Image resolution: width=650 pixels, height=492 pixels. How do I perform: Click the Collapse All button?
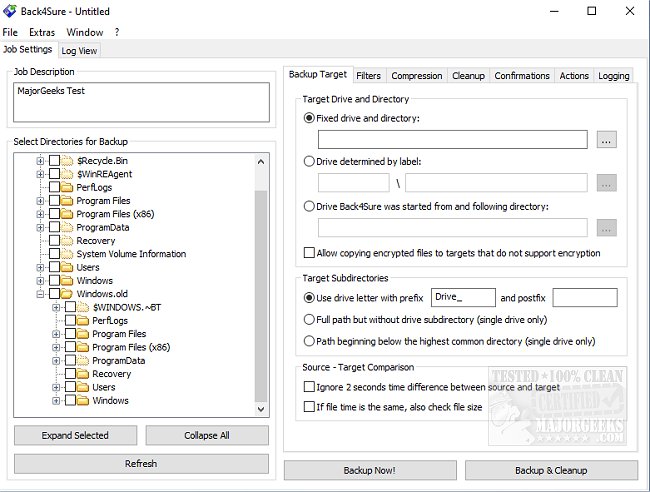coord(207,435)
